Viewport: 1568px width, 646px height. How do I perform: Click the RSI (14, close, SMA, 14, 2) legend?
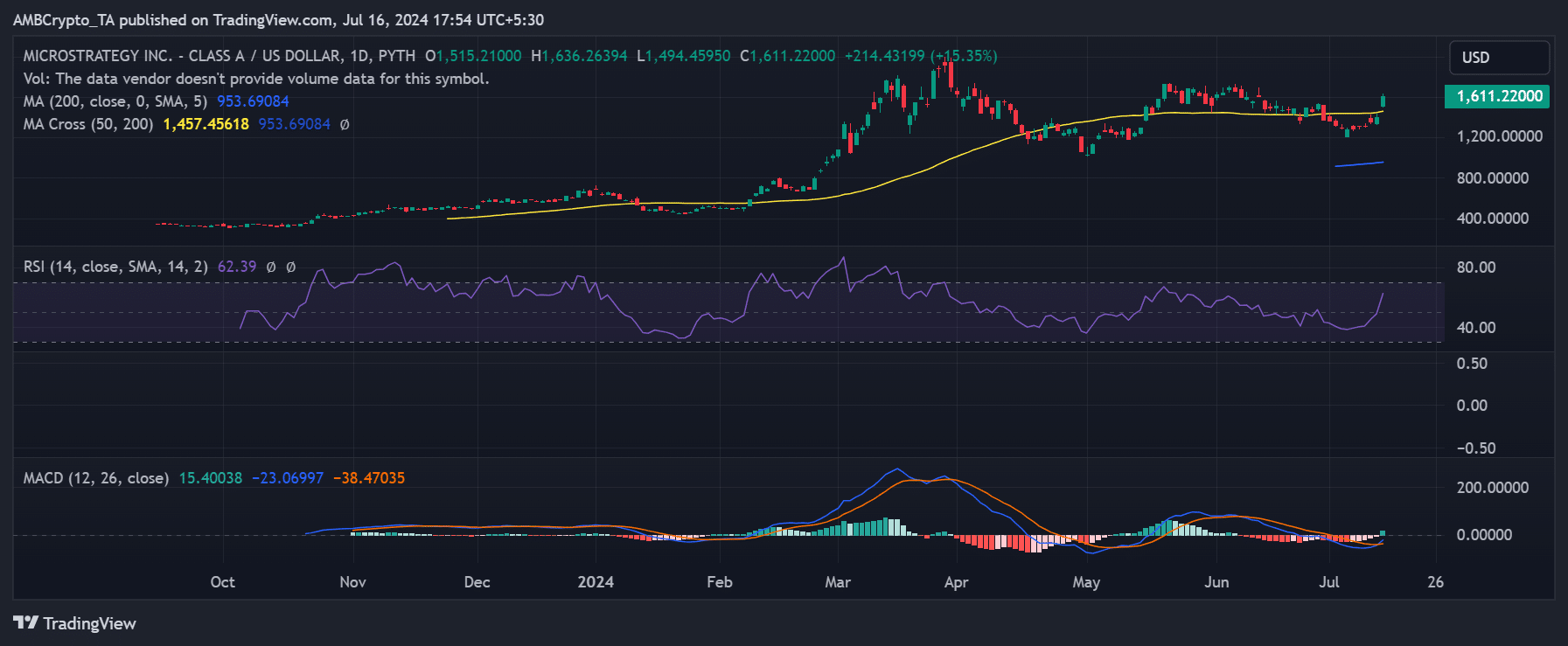(115, 267)
